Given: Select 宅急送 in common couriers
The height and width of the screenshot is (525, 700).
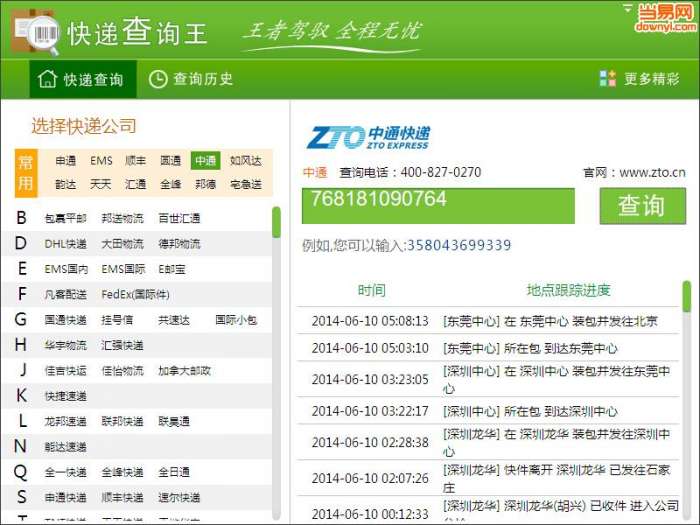Looking at the screenshot, I should tap(246, 184).
